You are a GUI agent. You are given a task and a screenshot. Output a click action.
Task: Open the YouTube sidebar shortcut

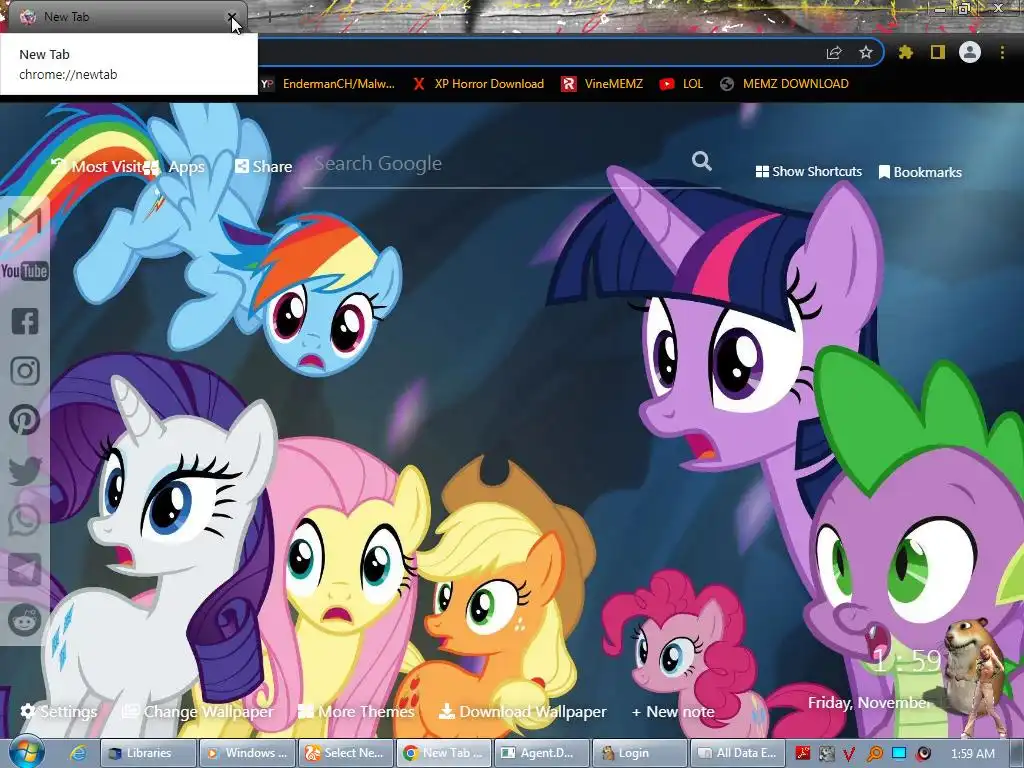point(24,271)
